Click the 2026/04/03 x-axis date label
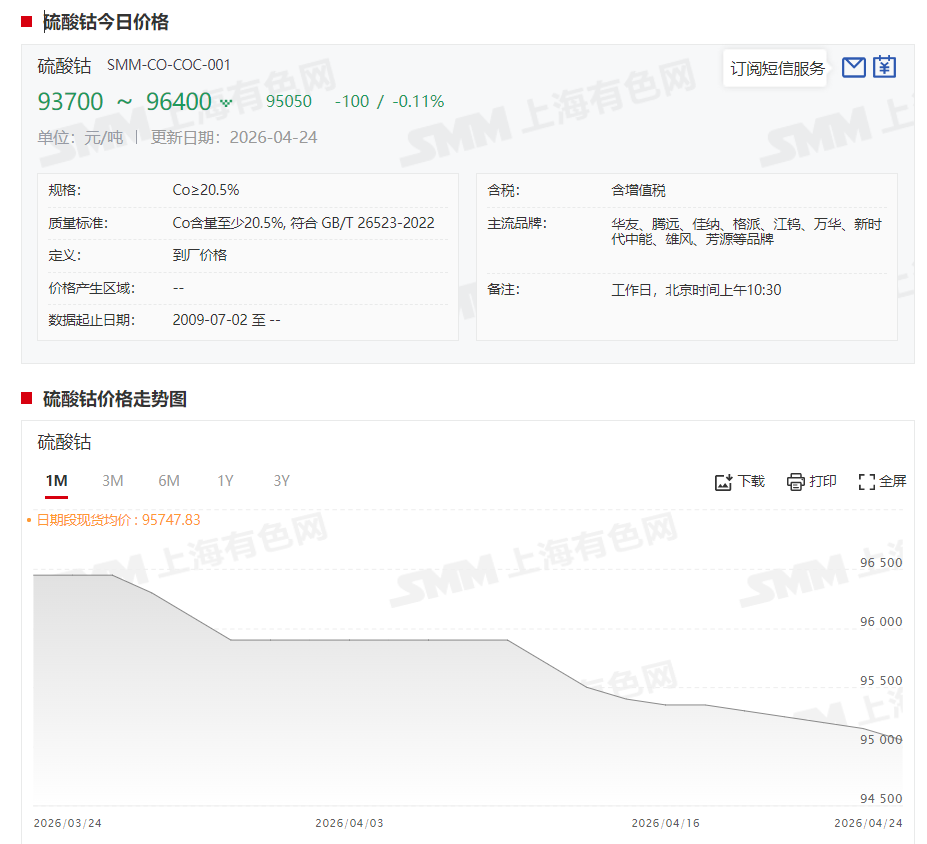The height and width of the screenshot is (844, 927). click(349, 823)
